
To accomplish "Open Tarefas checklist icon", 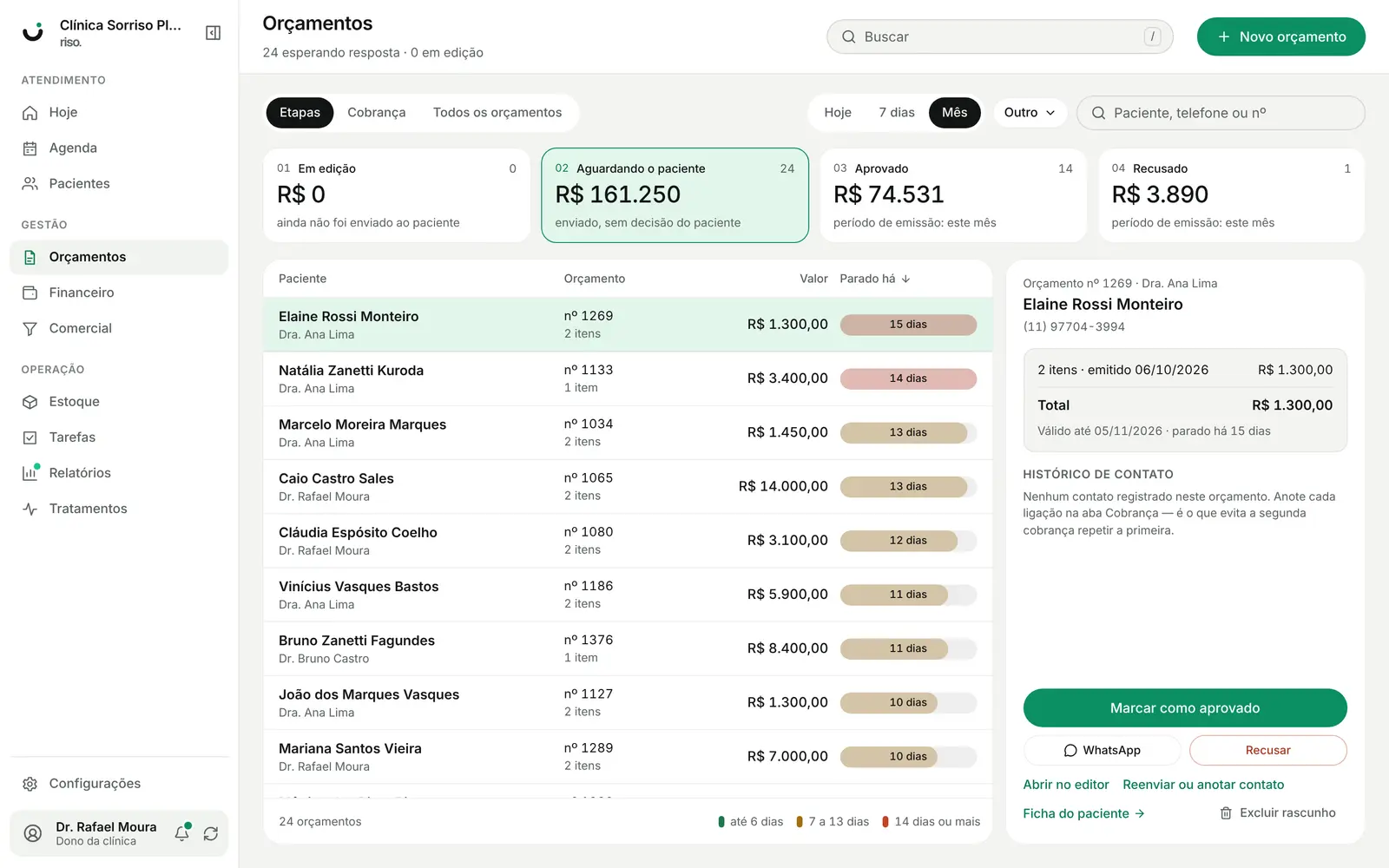I will (x=30, y=437).
